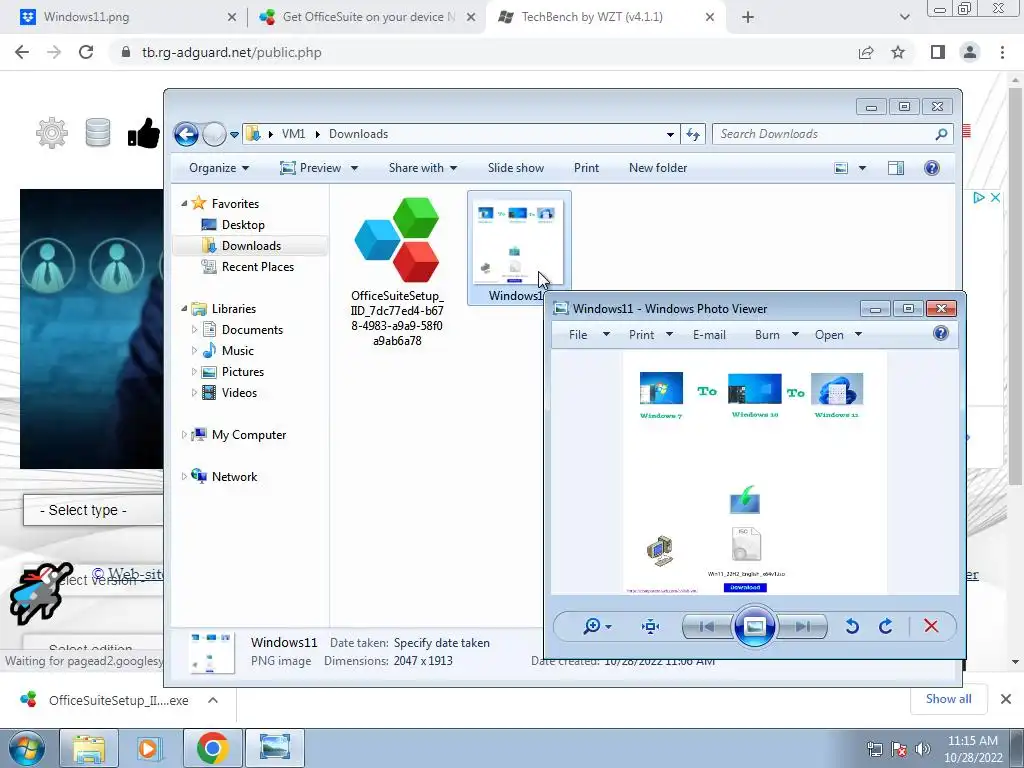Expand the Videos library
Screen dimensions: 1024x768
pyautogui.click(x=194, y=392)
